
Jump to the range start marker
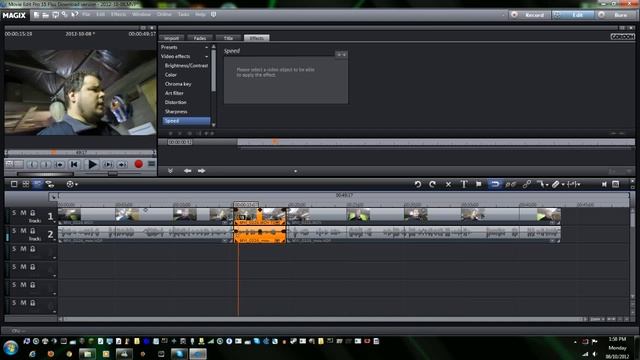click(60, 164)
